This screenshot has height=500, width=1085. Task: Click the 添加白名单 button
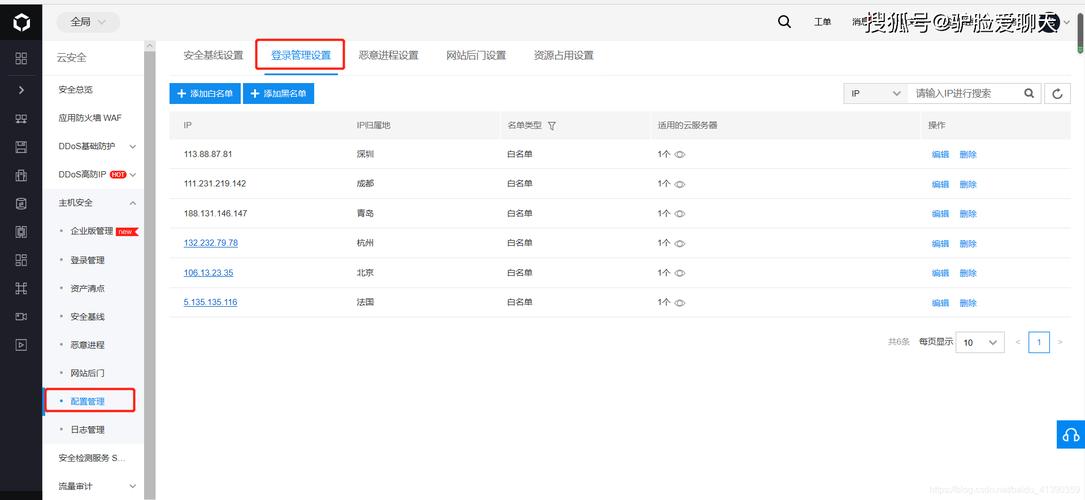pyautogui.click(x=205, y=93)
